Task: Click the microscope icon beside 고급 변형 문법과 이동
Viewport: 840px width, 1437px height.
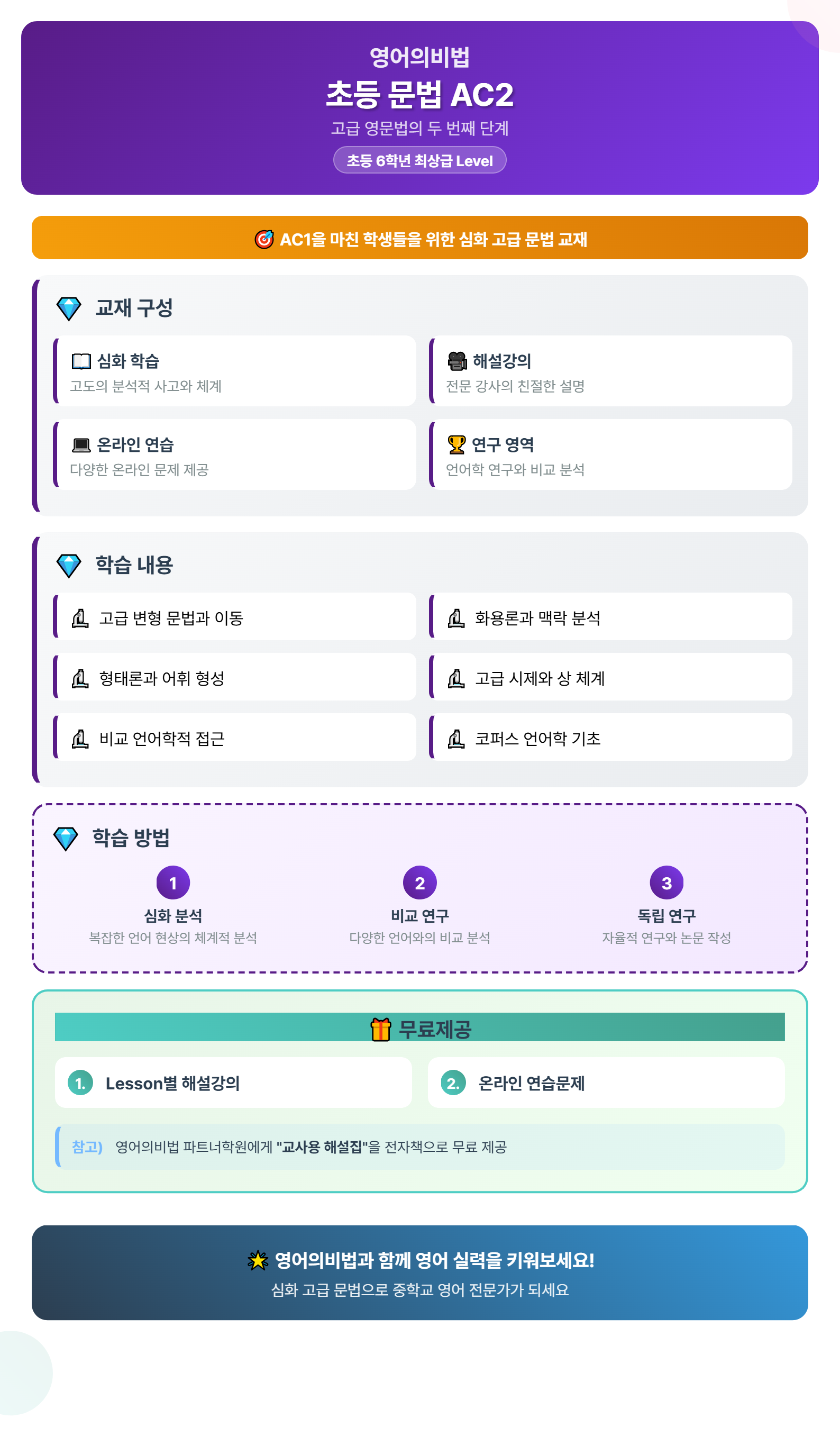Action: click(80, 618)
